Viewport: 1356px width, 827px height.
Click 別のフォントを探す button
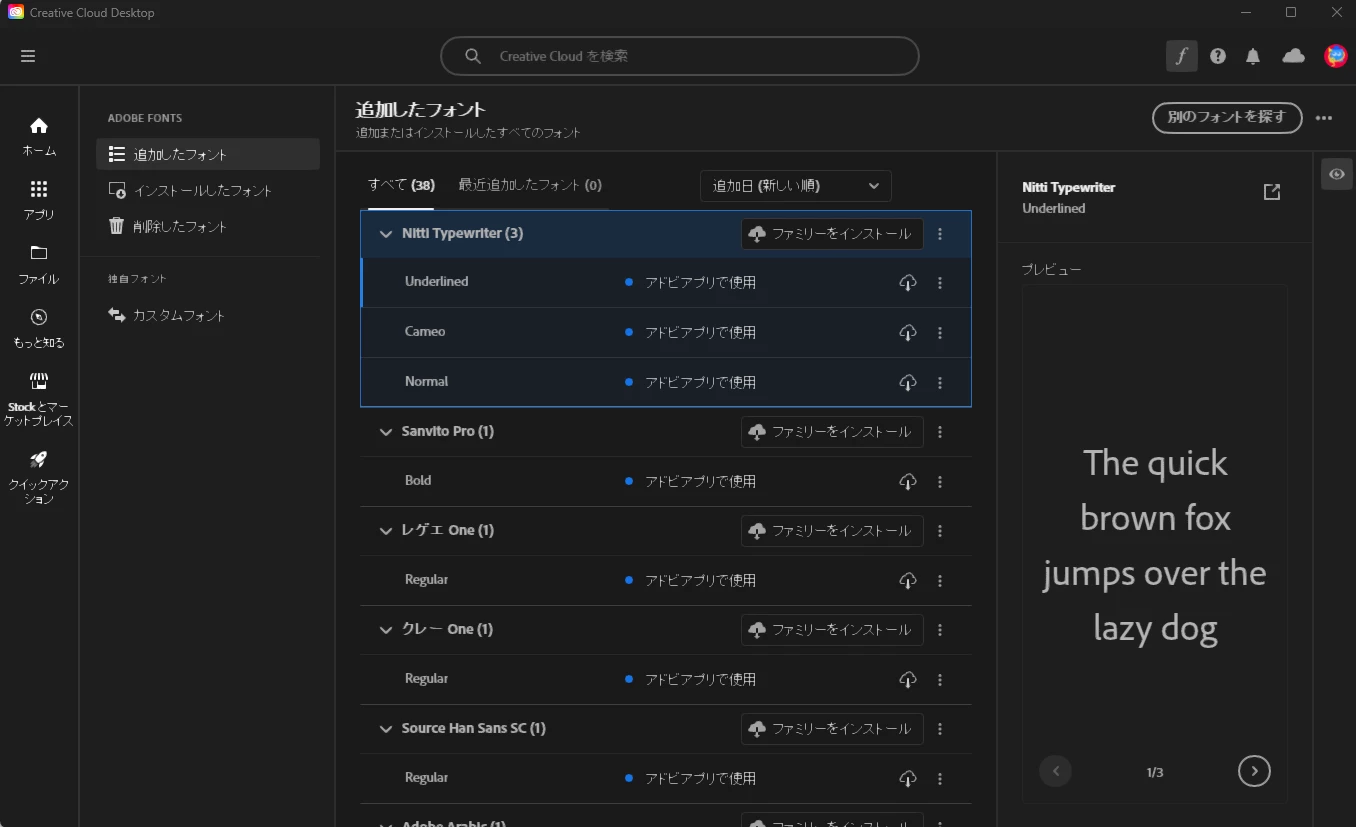(1227, 117)
